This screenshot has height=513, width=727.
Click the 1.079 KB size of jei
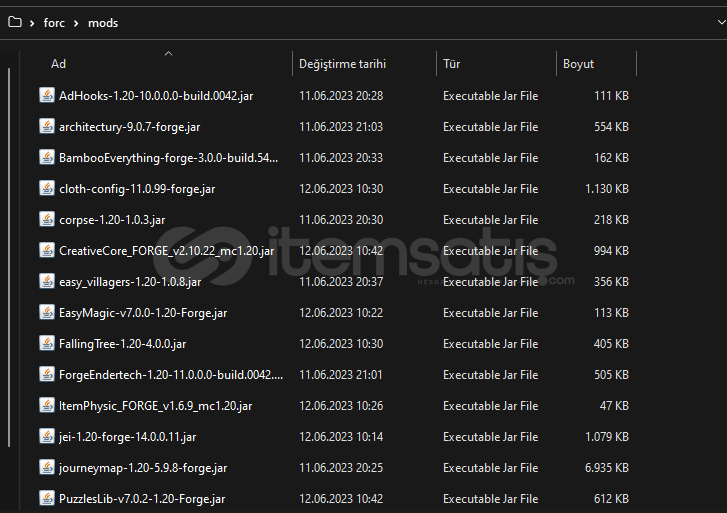(x=606, y=437)
